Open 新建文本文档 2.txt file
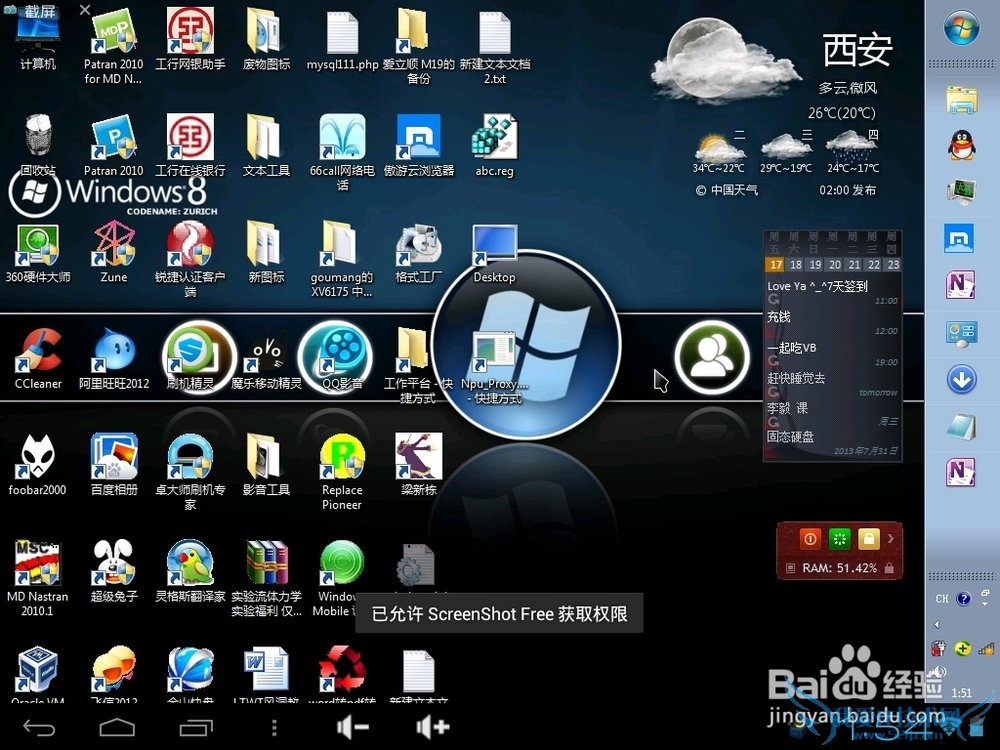Screen dimensions: 1000x750 (x=495, y=47)
